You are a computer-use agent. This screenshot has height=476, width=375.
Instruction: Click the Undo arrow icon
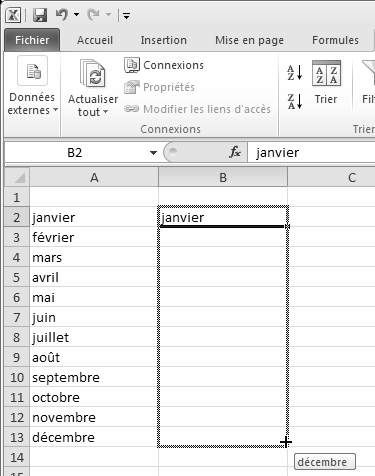pyautogui.click(x=62, y=15)
